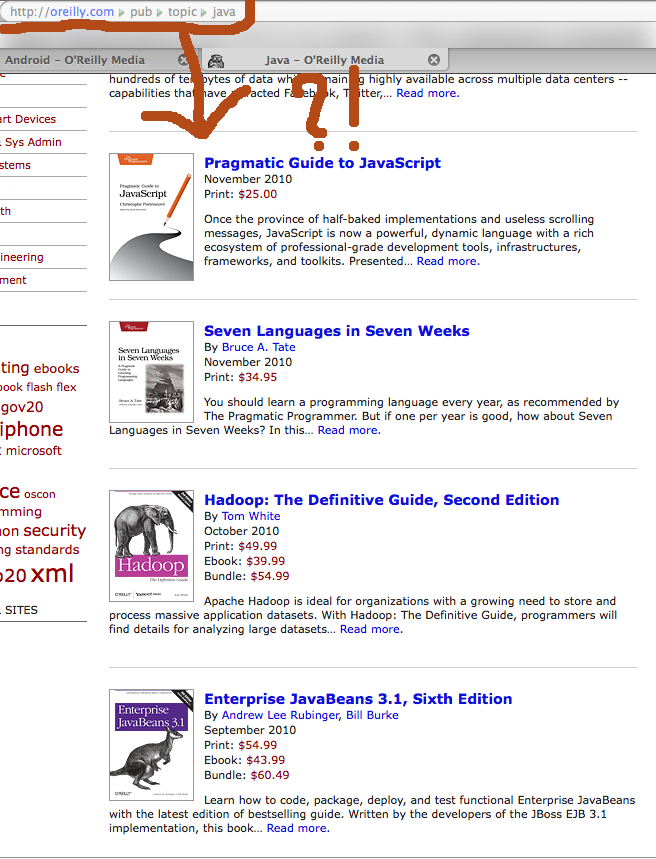Read more about Seven Languages in Seven Weeks
This screenshot has width=656, height=859.
pyautogui.click(x=349, y=430)
